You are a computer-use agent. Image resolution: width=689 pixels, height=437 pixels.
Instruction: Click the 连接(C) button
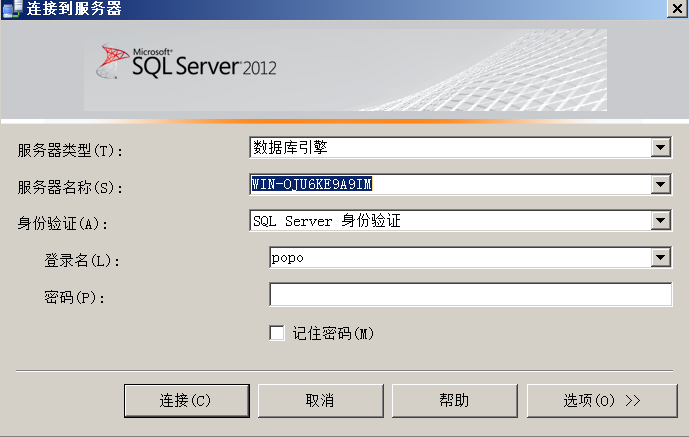coord(187,401)
